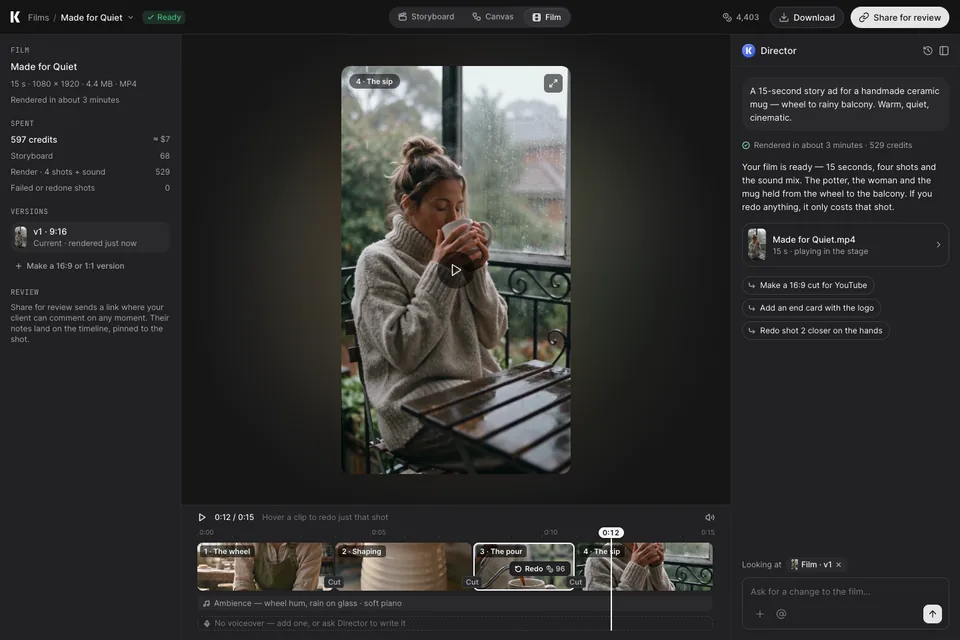Click the Cut transition between Shaping and The pour
The width and height of the screenshot is (960, 640).
[472, 582]
